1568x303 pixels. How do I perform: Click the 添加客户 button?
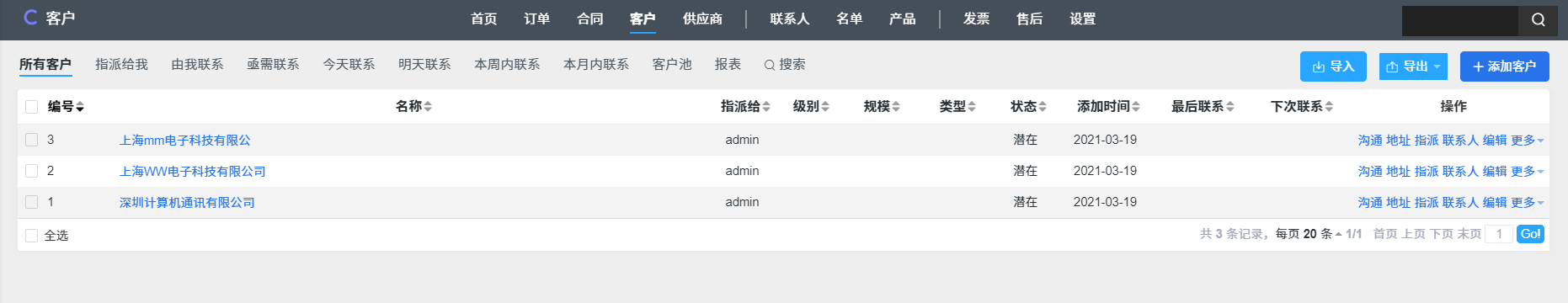click(x=1504, y=66)
